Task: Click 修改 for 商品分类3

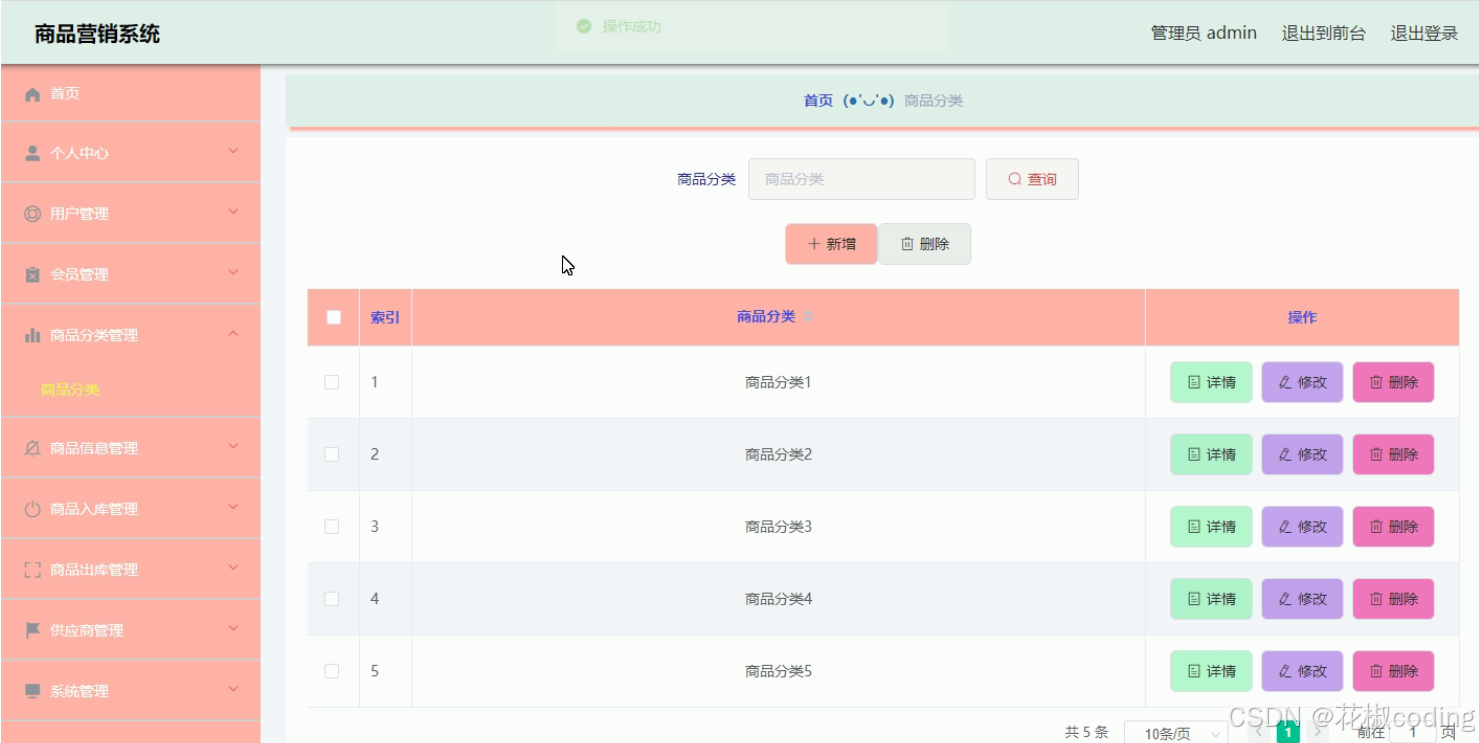Action: point(1302,526)
